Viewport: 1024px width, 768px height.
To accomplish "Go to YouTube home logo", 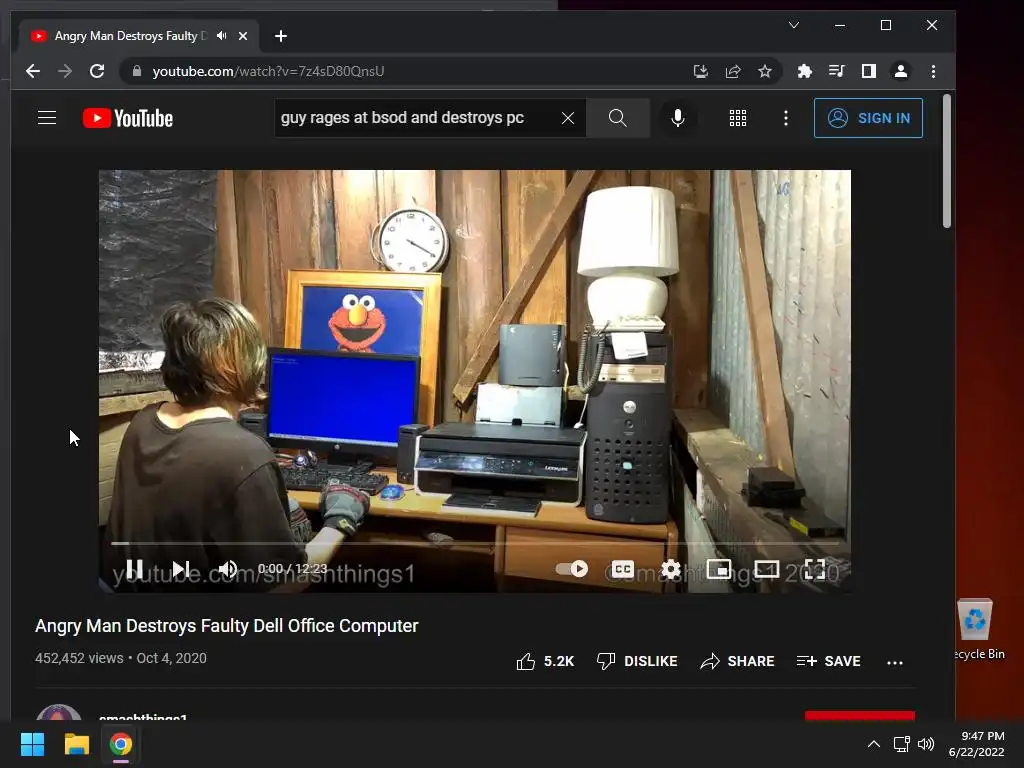I will tap(128, 118).
